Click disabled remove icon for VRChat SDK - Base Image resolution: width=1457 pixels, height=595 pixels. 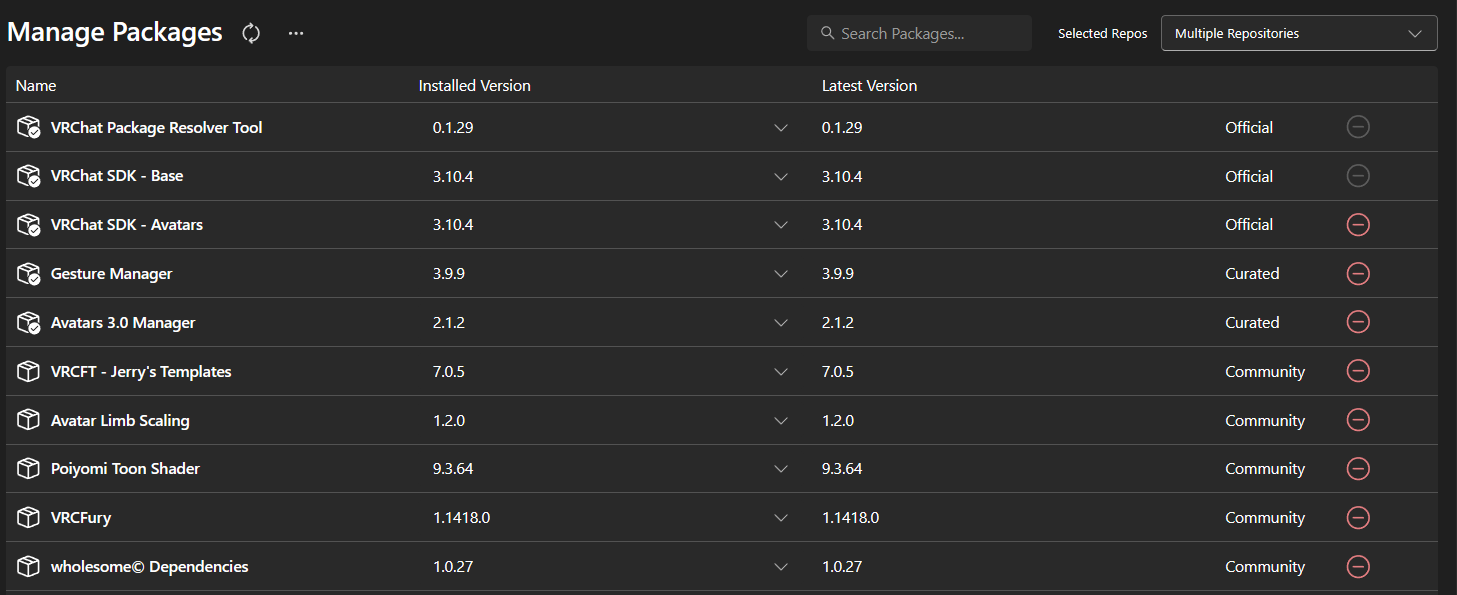1358,176
